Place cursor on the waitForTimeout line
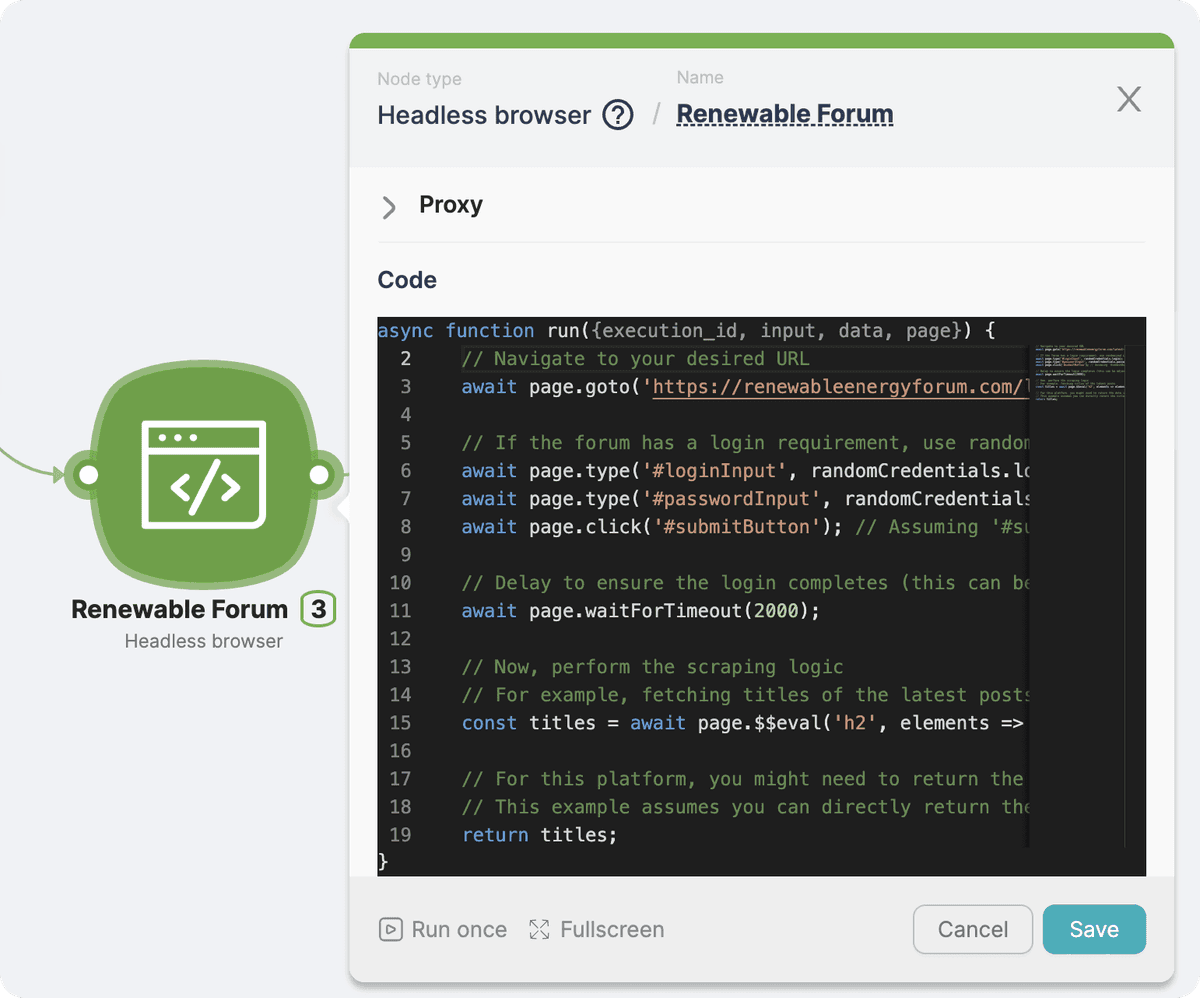Viewport: 1200px width, 998px height. 640,611
